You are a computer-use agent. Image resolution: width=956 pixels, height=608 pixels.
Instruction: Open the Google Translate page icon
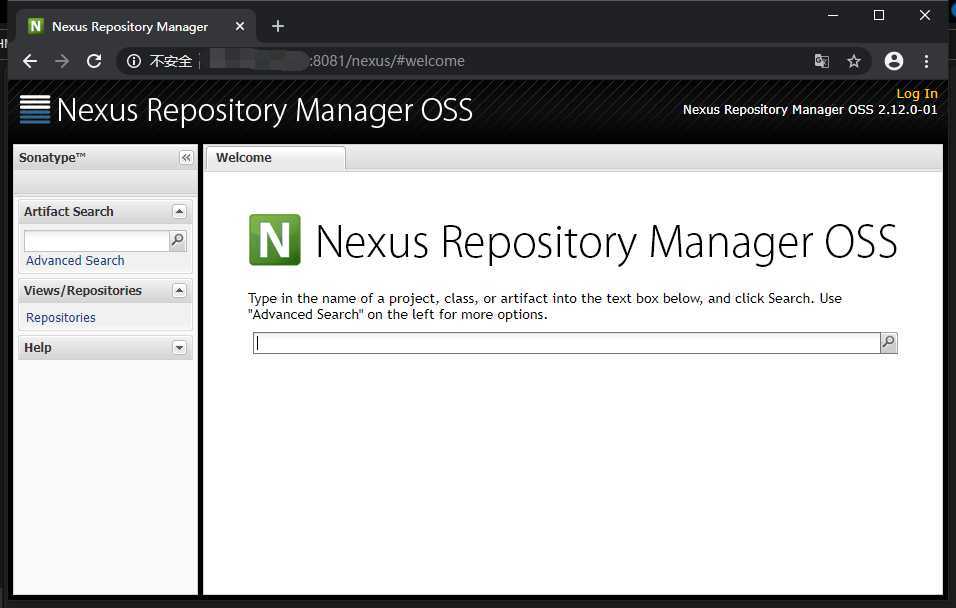tap(822, 61)
